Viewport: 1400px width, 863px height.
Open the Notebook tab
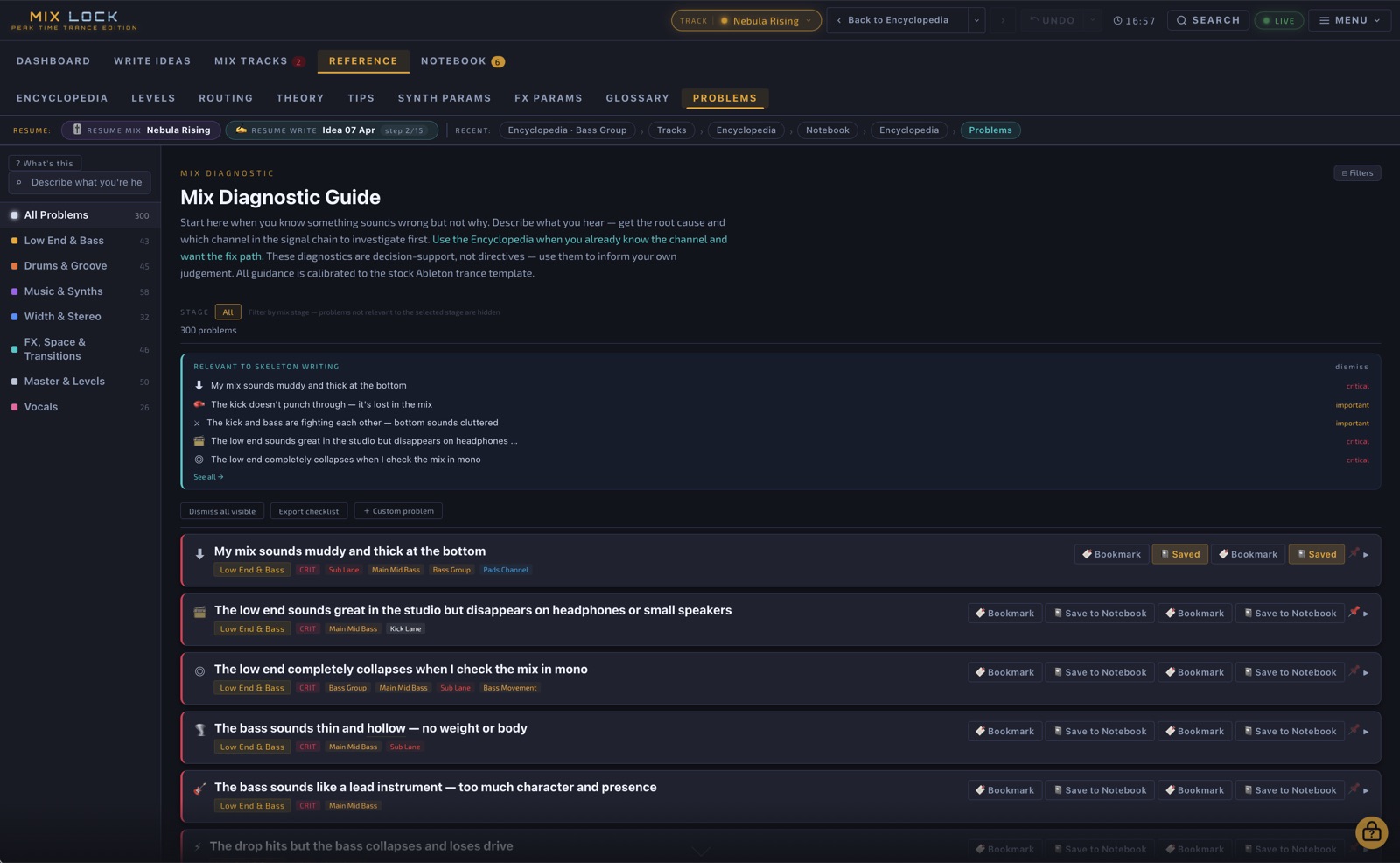pyautogui.click(x=462, y=61)
